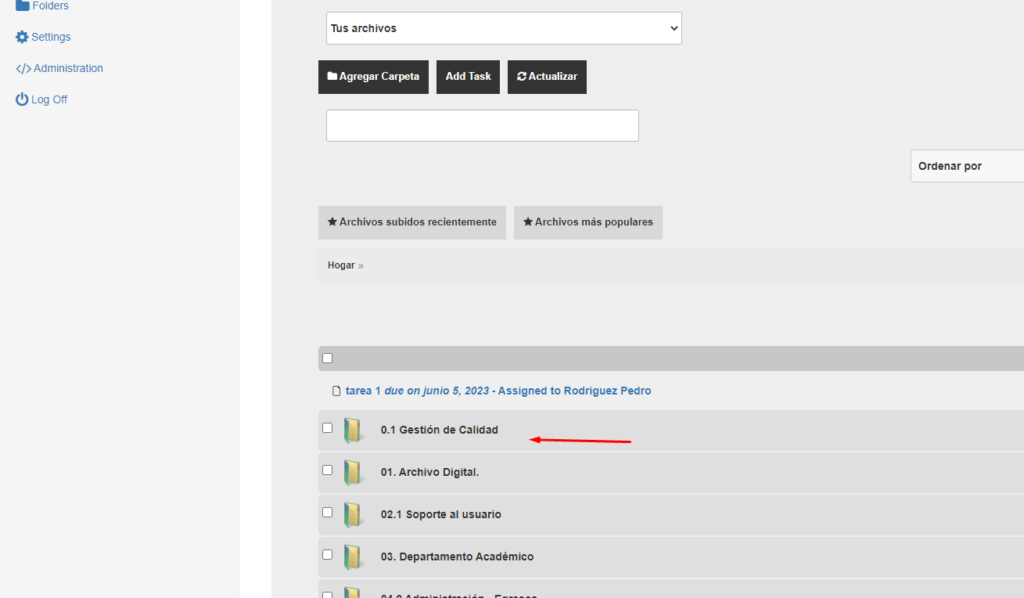Tick the checkbox for 0.1 Gestión de Calidad
This screenshot has width=1024, height=598.
tap(328, 428)
